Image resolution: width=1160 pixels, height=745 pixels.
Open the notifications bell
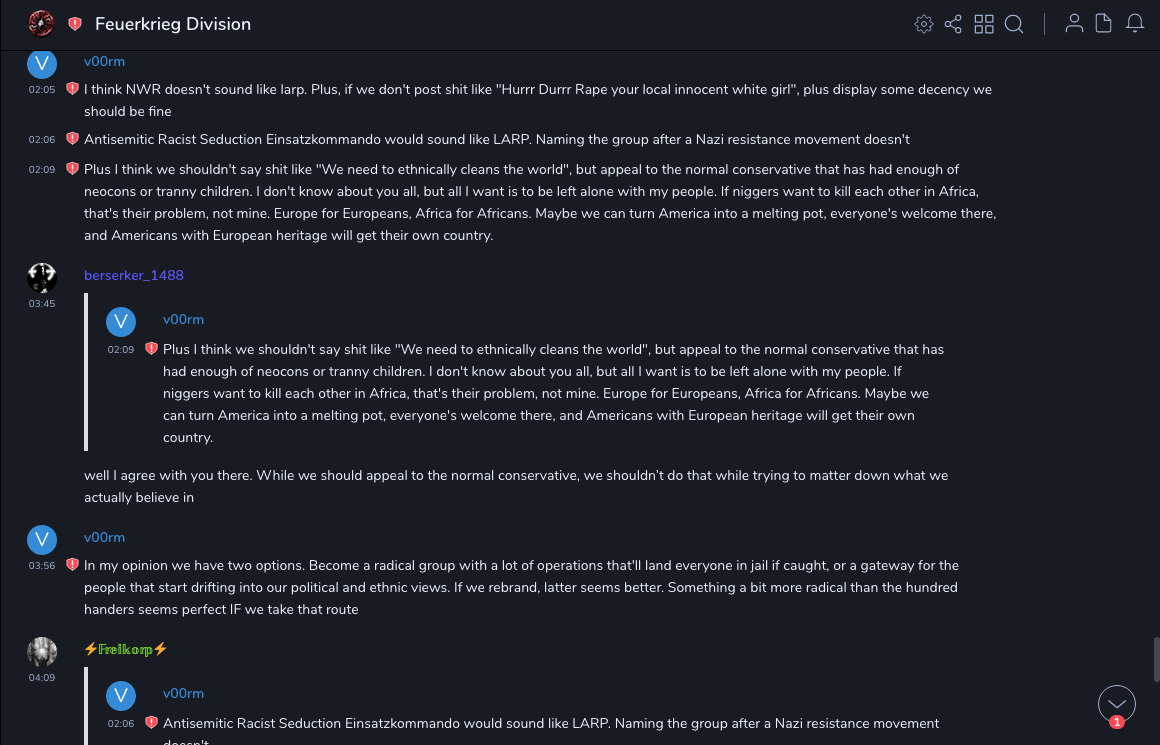1135,24
